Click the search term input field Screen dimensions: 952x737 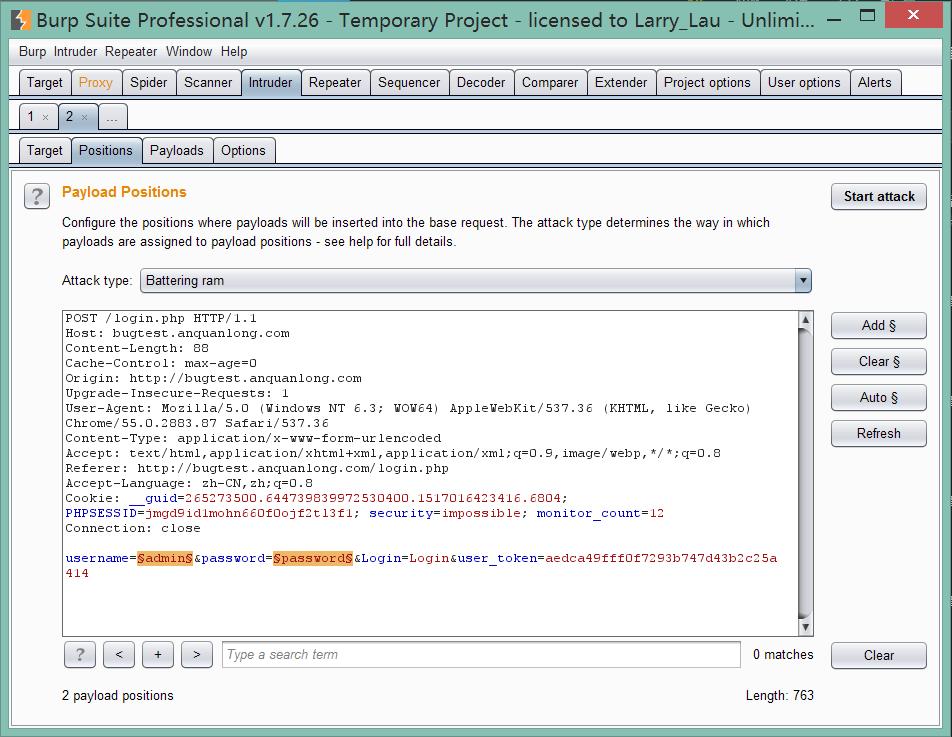coord(480,655)
